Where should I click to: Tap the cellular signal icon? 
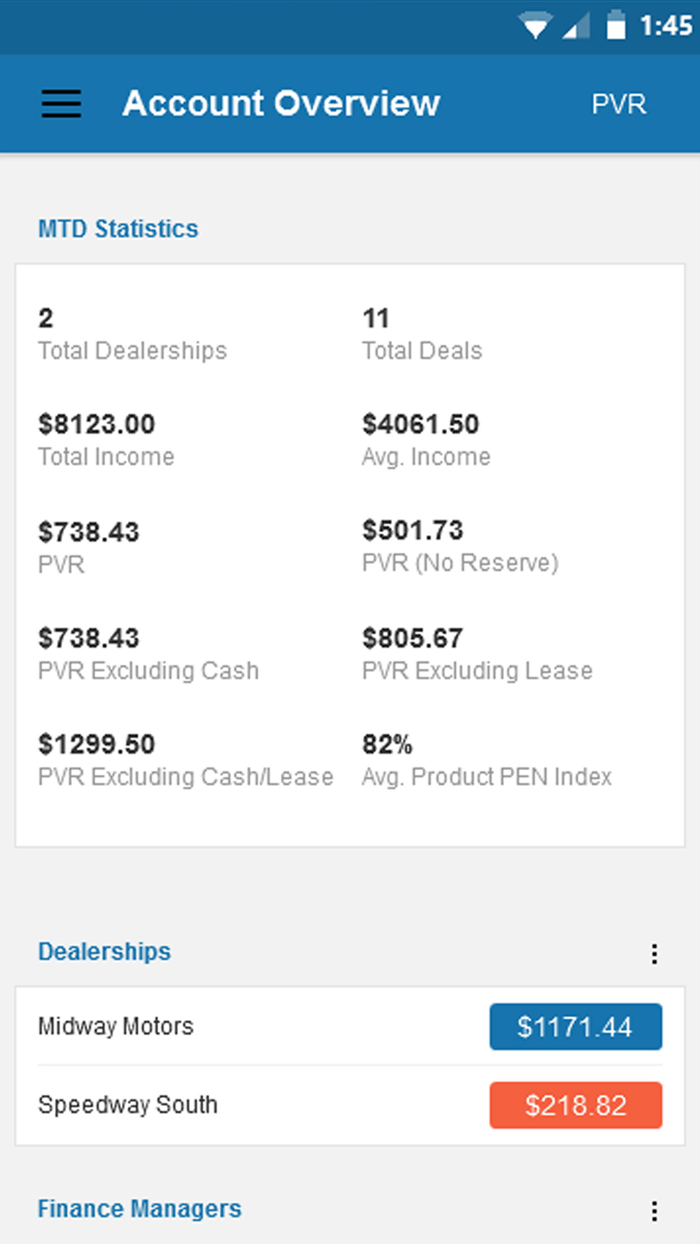(578, 27)
